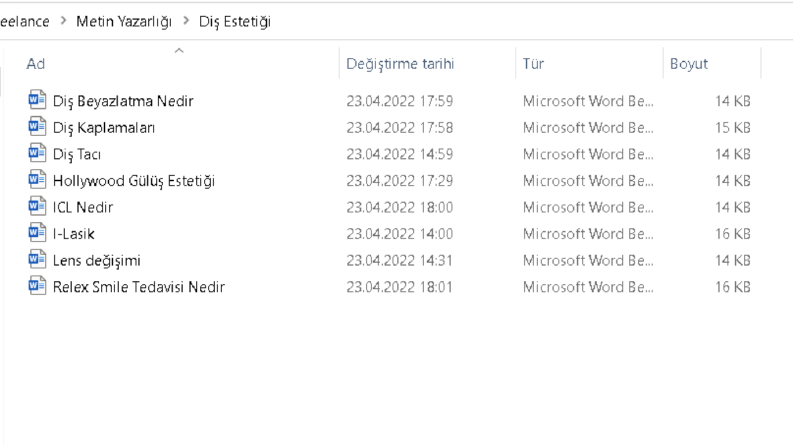This screenshot has height=446, width=793.
Task: Click date 23.04.2022 14:31
Action: point(400,260)
